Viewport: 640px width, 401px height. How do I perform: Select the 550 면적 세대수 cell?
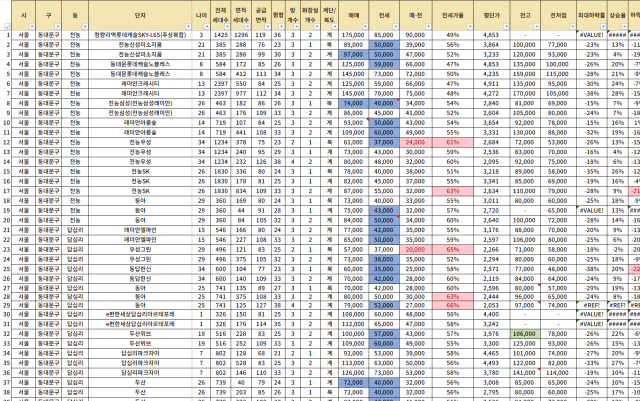241,84
